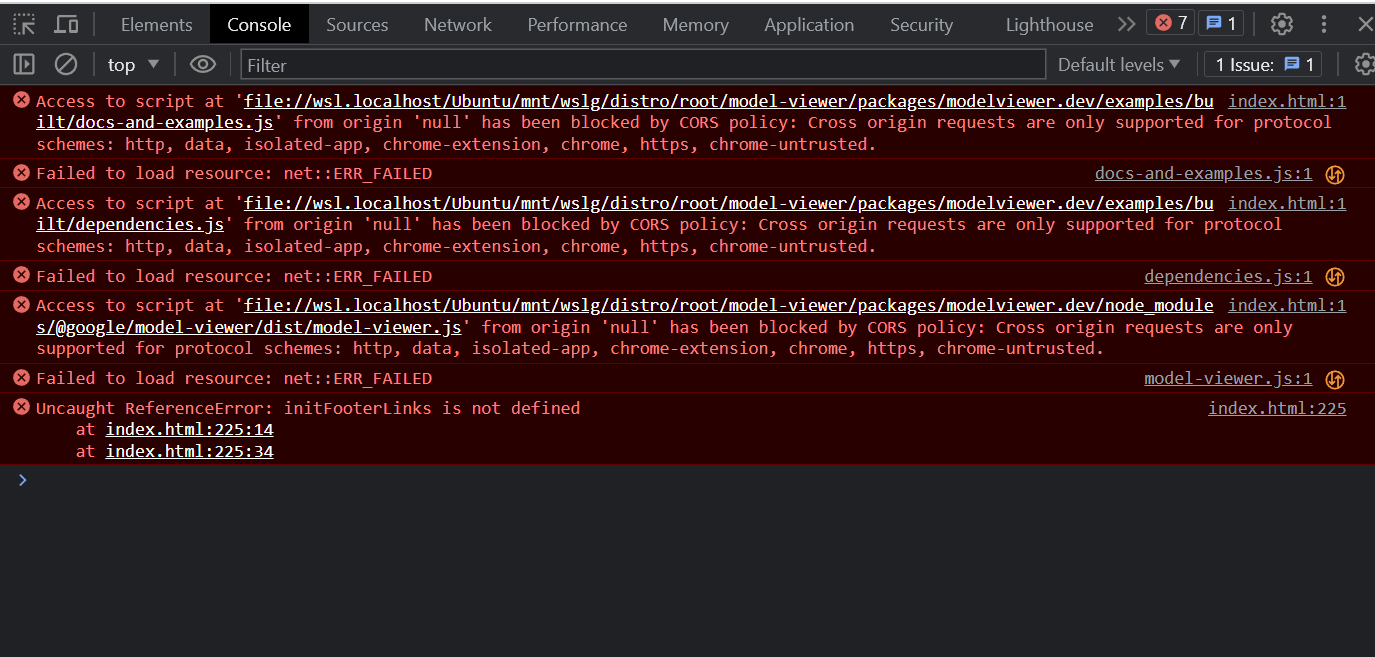Click the 1 Issue button
Screen dimensions: 1375x657
1262,63
